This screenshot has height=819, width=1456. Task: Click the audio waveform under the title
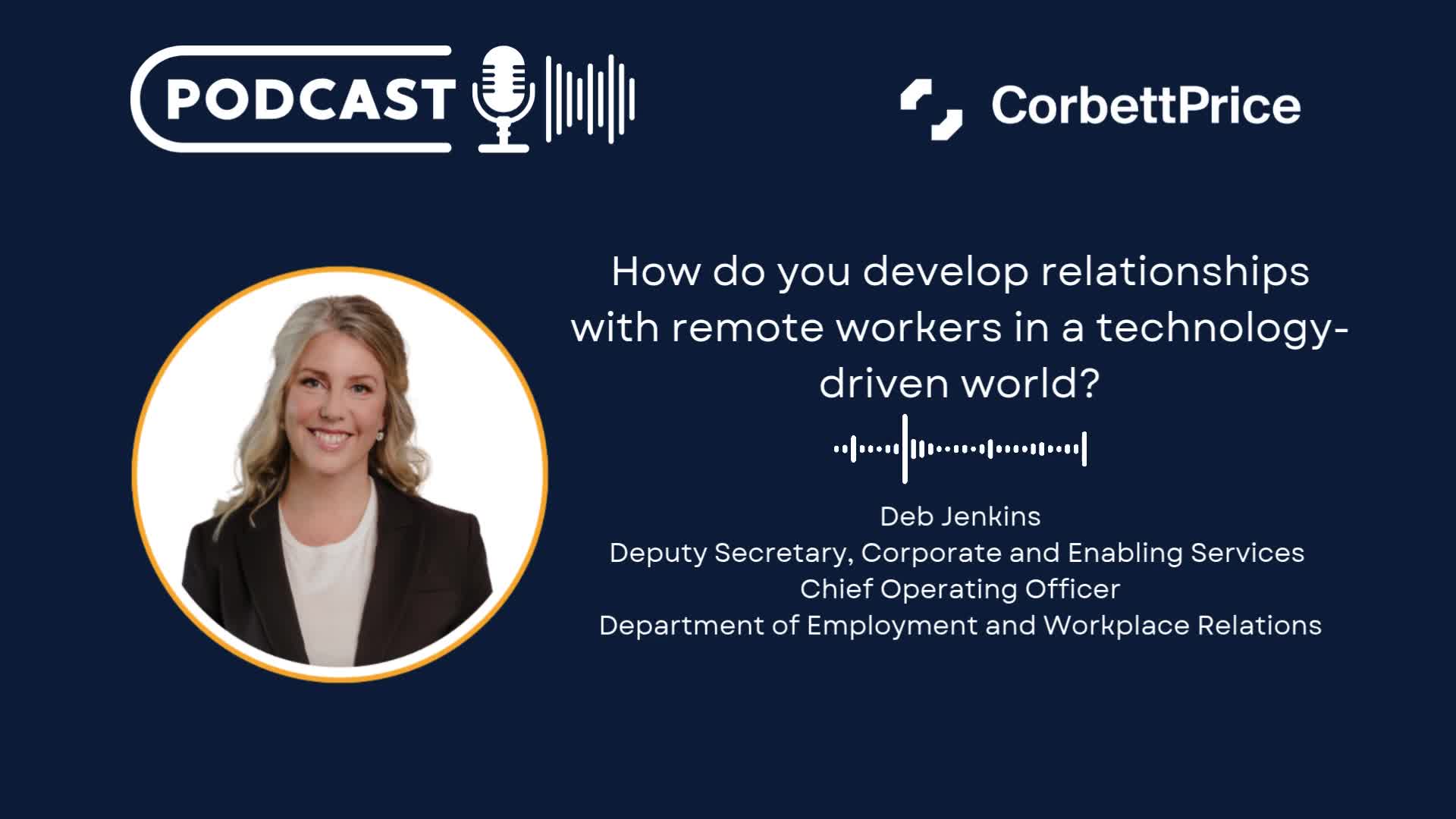tap(960, 449)
